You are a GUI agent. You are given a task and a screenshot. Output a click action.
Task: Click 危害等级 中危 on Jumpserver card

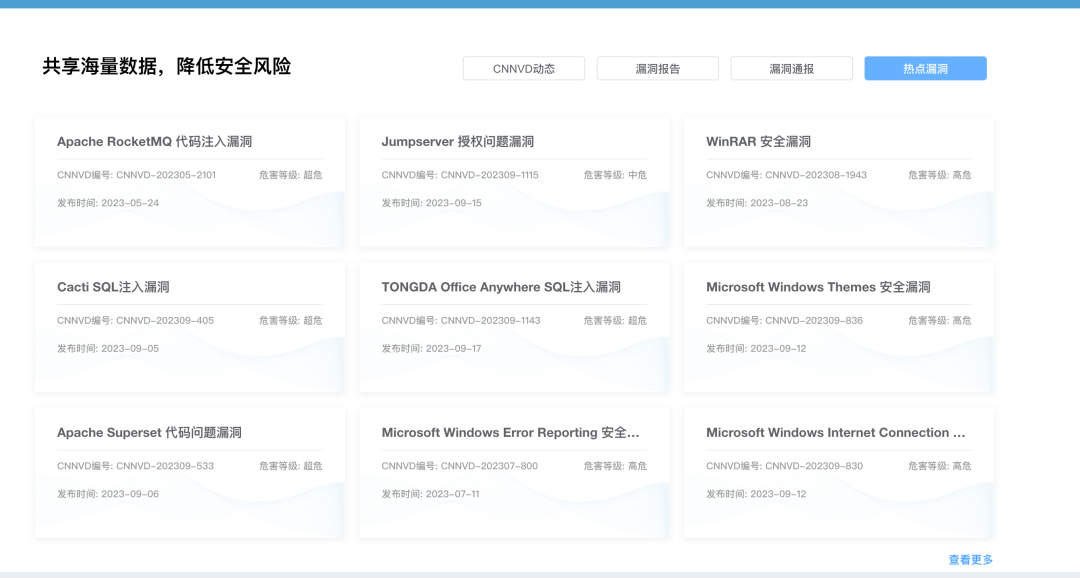[615, 175]
